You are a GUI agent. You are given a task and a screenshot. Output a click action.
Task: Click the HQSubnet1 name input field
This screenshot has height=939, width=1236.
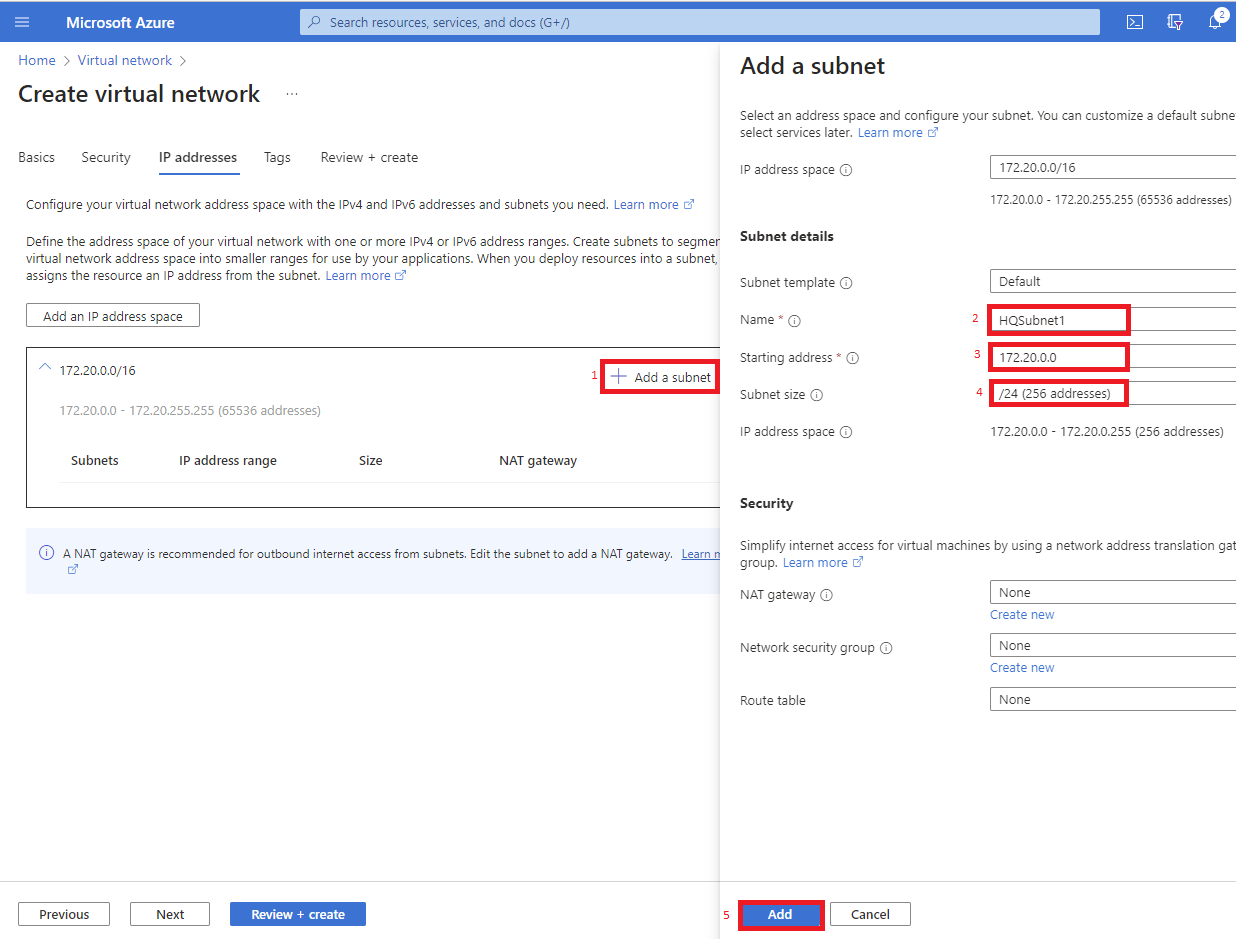[x=1058, y=319]
